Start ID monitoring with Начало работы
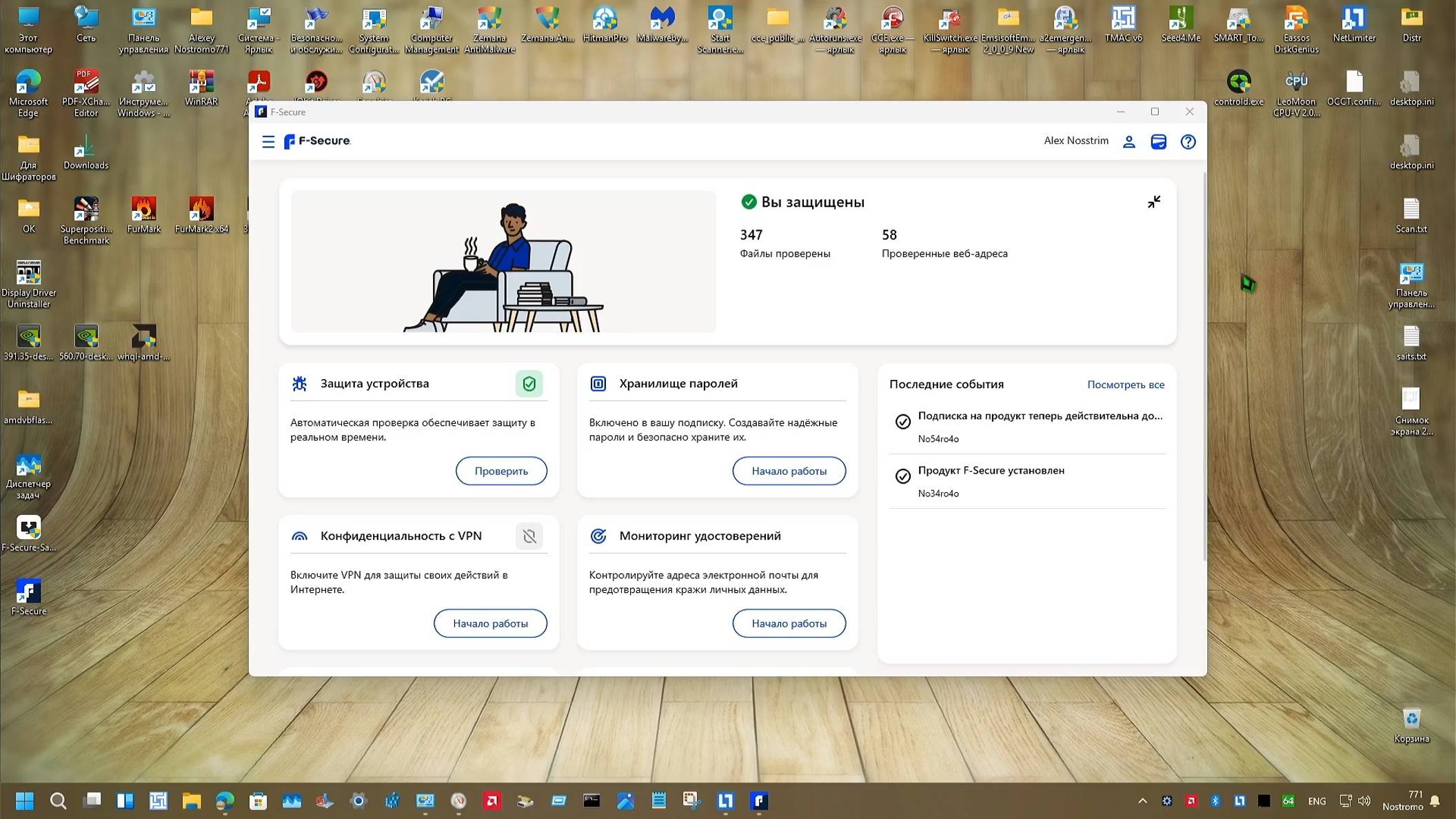Screen dimensions: 1456x819 click(789, 623)
